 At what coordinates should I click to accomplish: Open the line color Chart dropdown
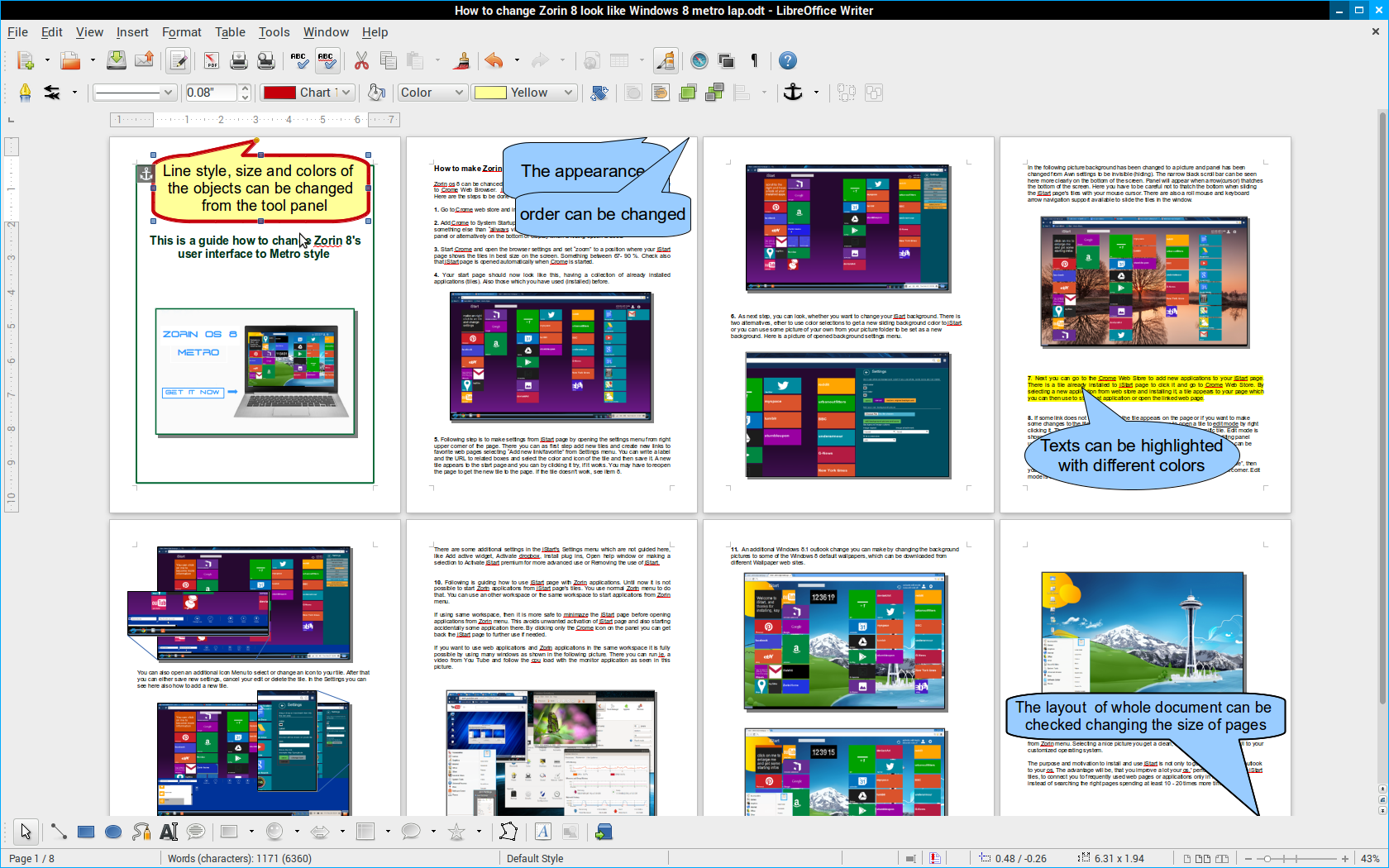[x=346, y=93]
